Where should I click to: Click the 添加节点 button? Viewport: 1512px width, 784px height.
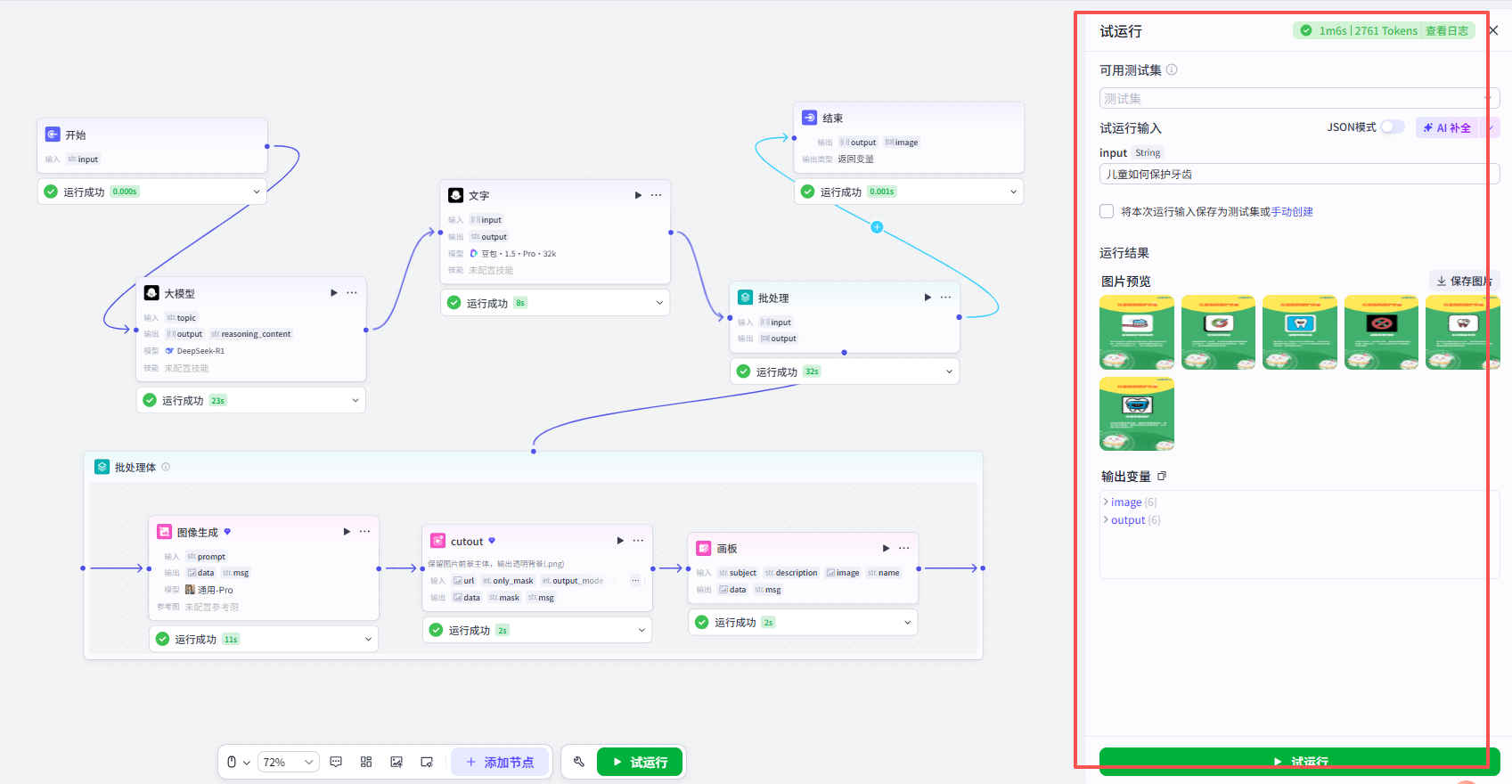click(x=501, y=762)
